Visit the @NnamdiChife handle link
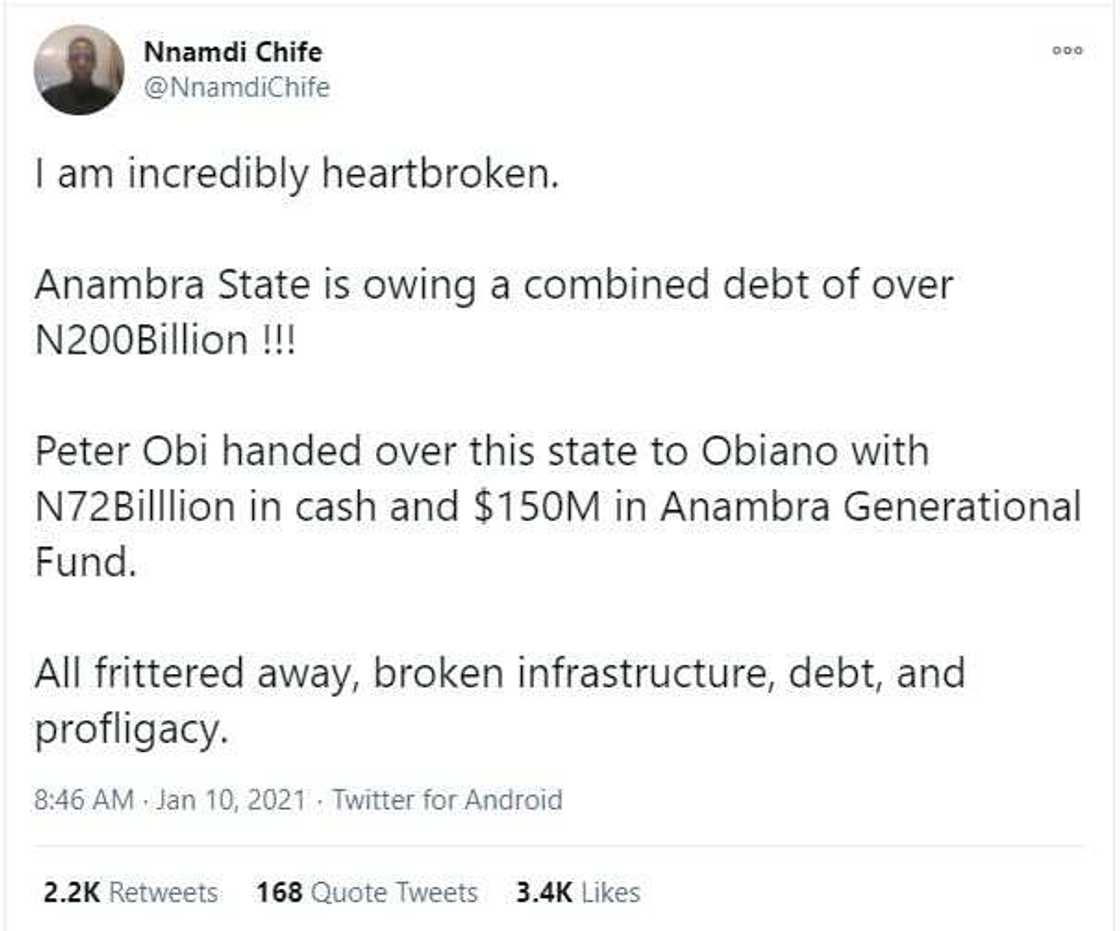 237,87
